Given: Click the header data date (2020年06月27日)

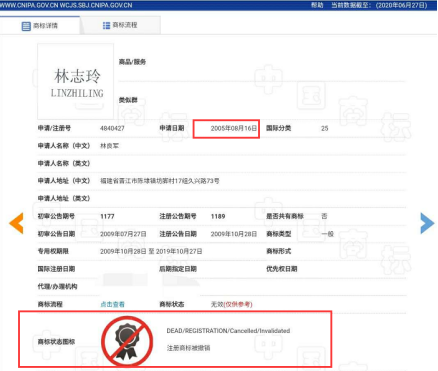Looking at the screenshot, I should 401,5.
